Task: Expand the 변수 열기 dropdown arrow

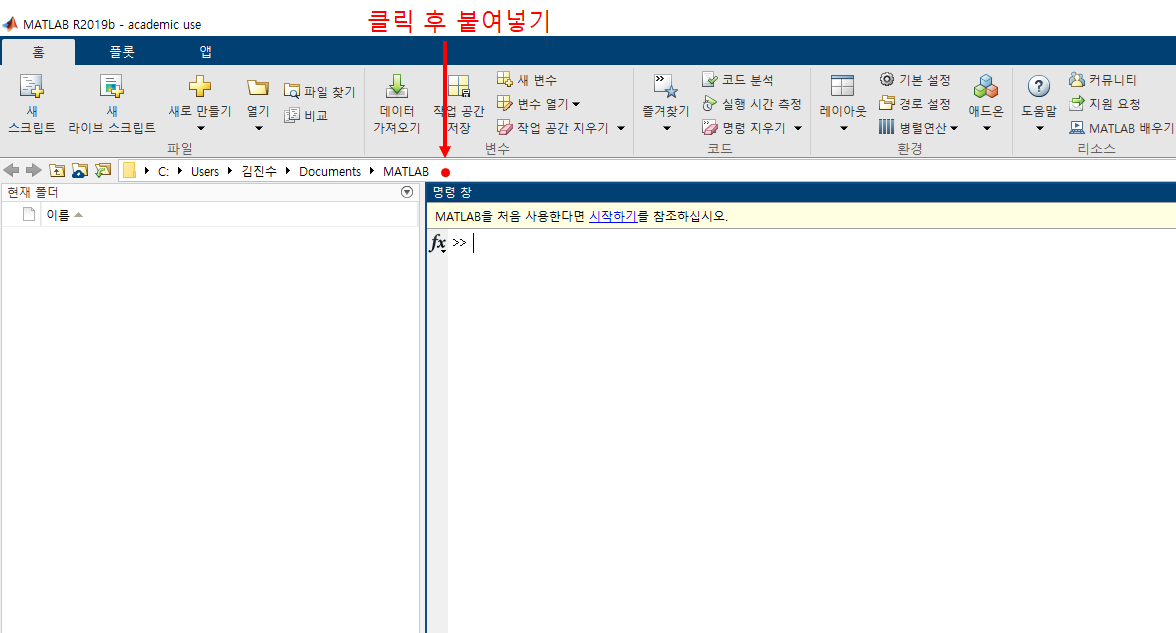Action: pos(576,104)
